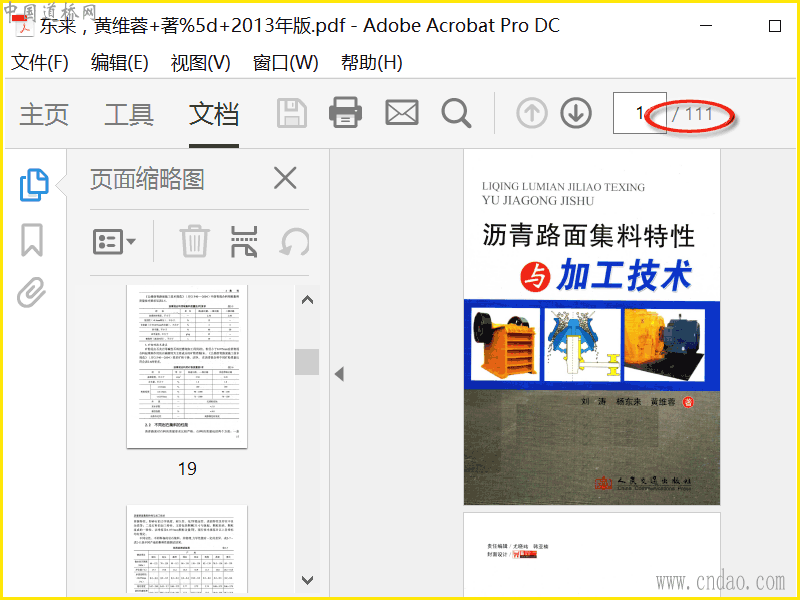Click the 页面缩略图 panel title
Screen dimensions: 800x600
coord(147,179)
